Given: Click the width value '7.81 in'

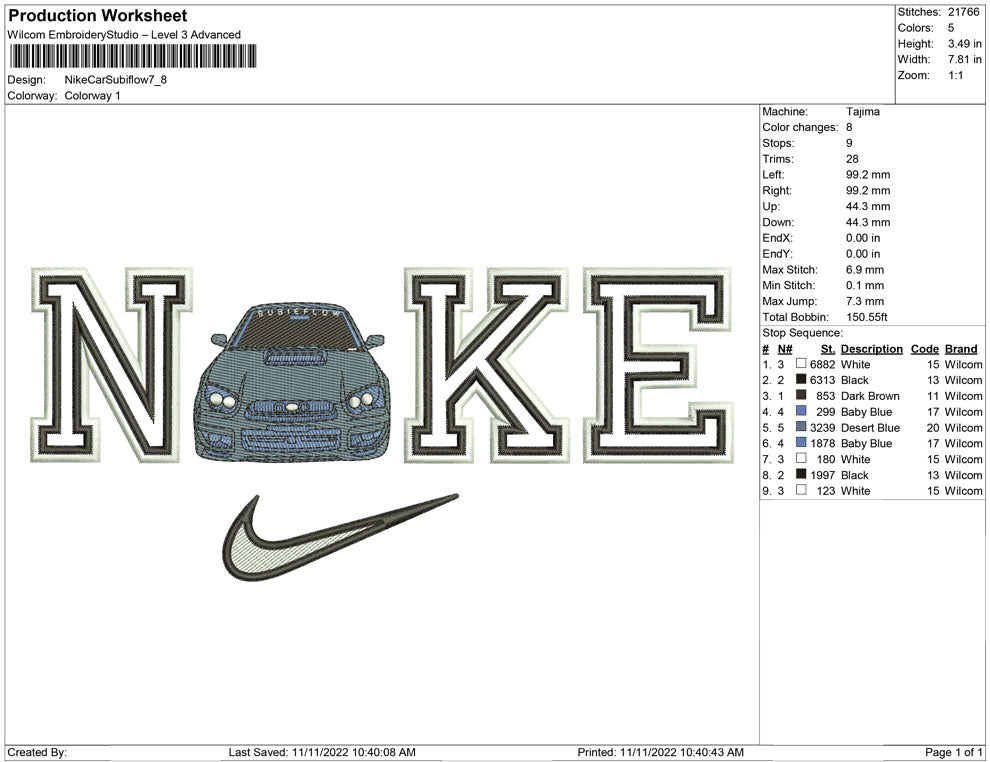Looking at the screenshot, I should (x=965, y=59).
